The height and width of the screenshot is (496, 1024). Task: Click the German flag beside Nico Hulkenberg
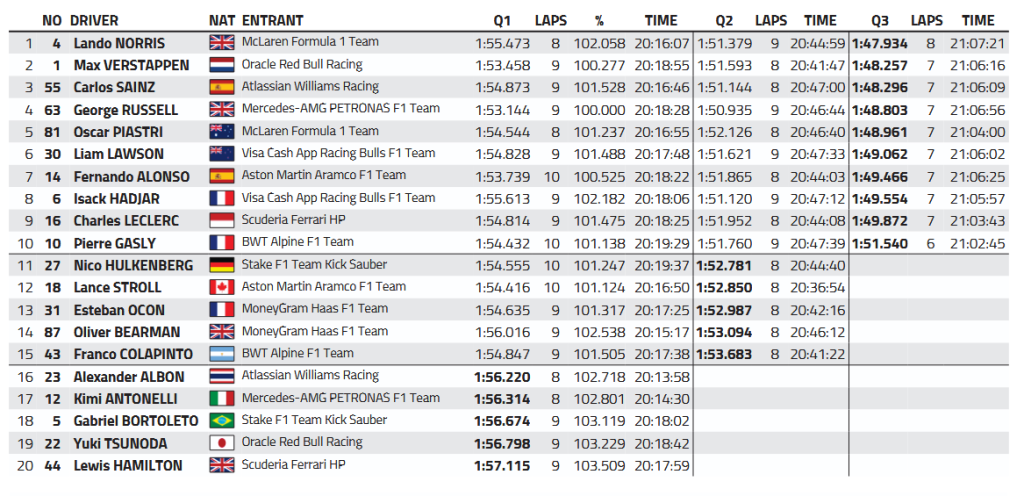pyautogui.click(x=221, y=265)
